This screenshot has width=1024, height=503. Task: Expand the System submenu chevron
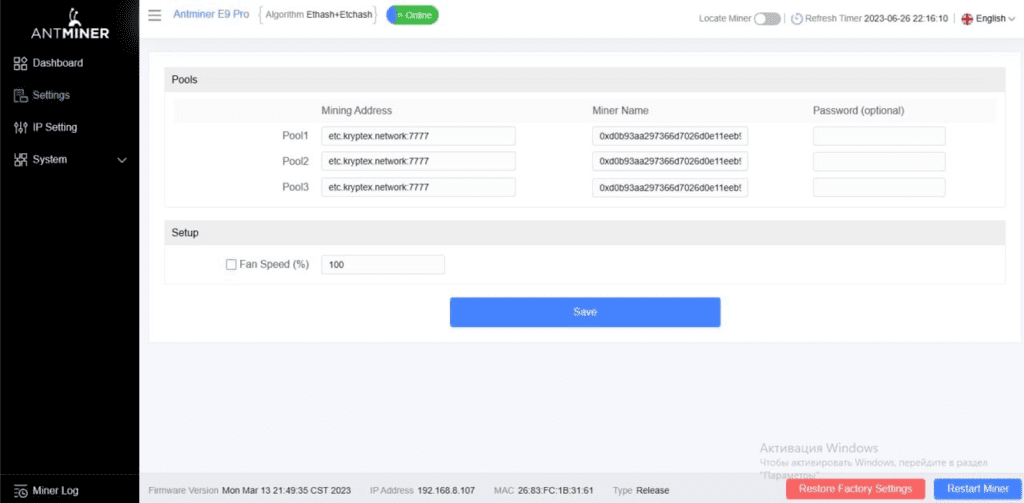122,160
